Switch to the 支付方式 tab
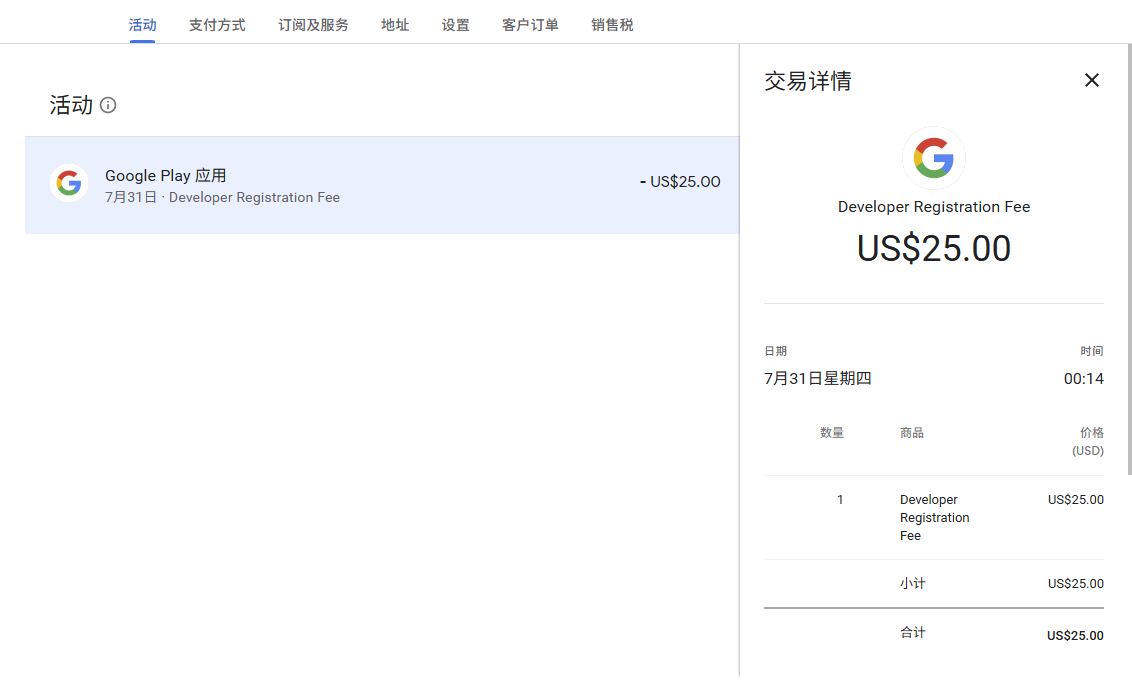1132x680 pixels. 216,24
